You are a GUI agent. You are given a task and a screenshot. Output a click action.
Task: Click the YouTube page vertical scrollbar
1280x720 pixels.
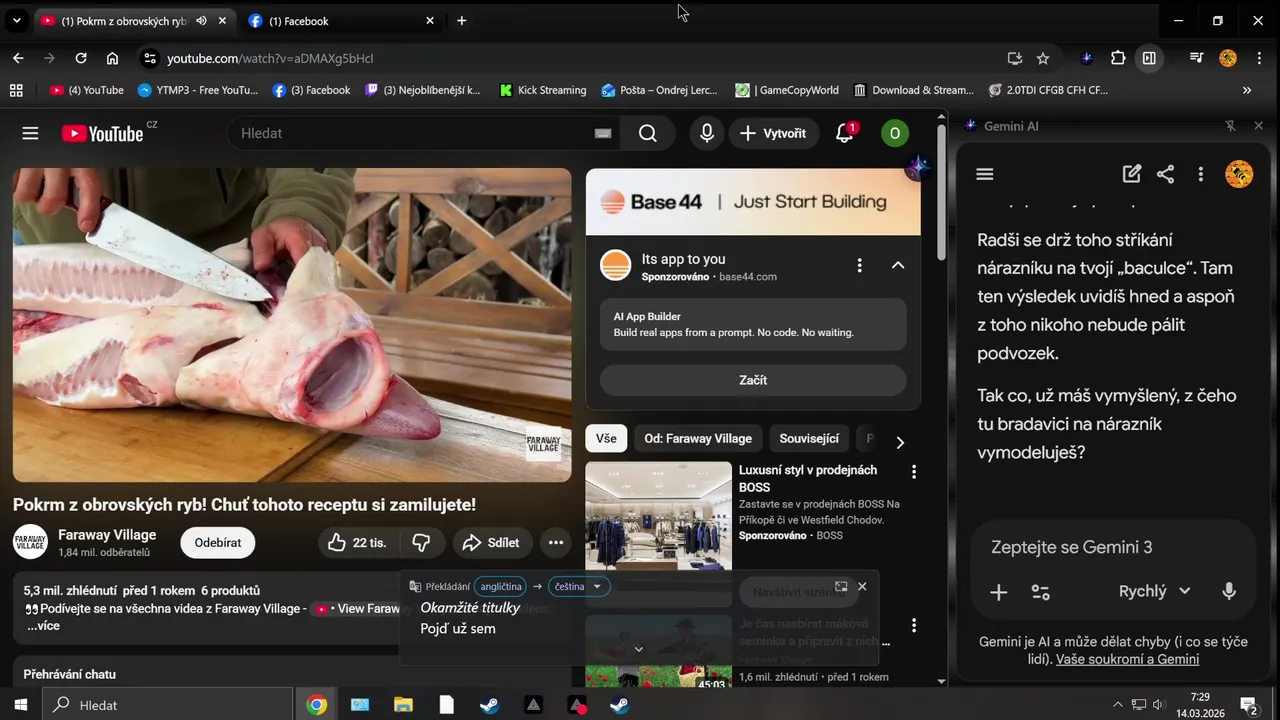[941, 190]
